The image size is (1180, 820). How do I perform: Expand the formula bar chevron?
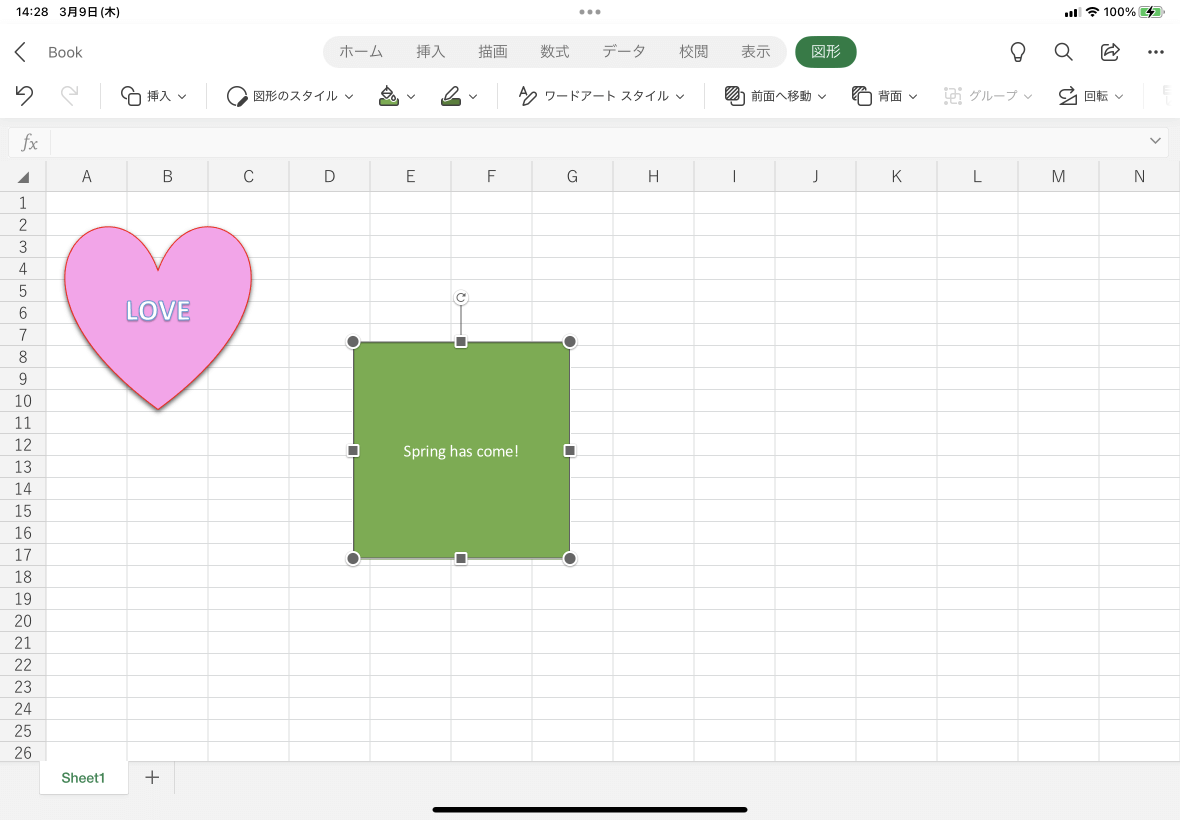point(1155,141)
